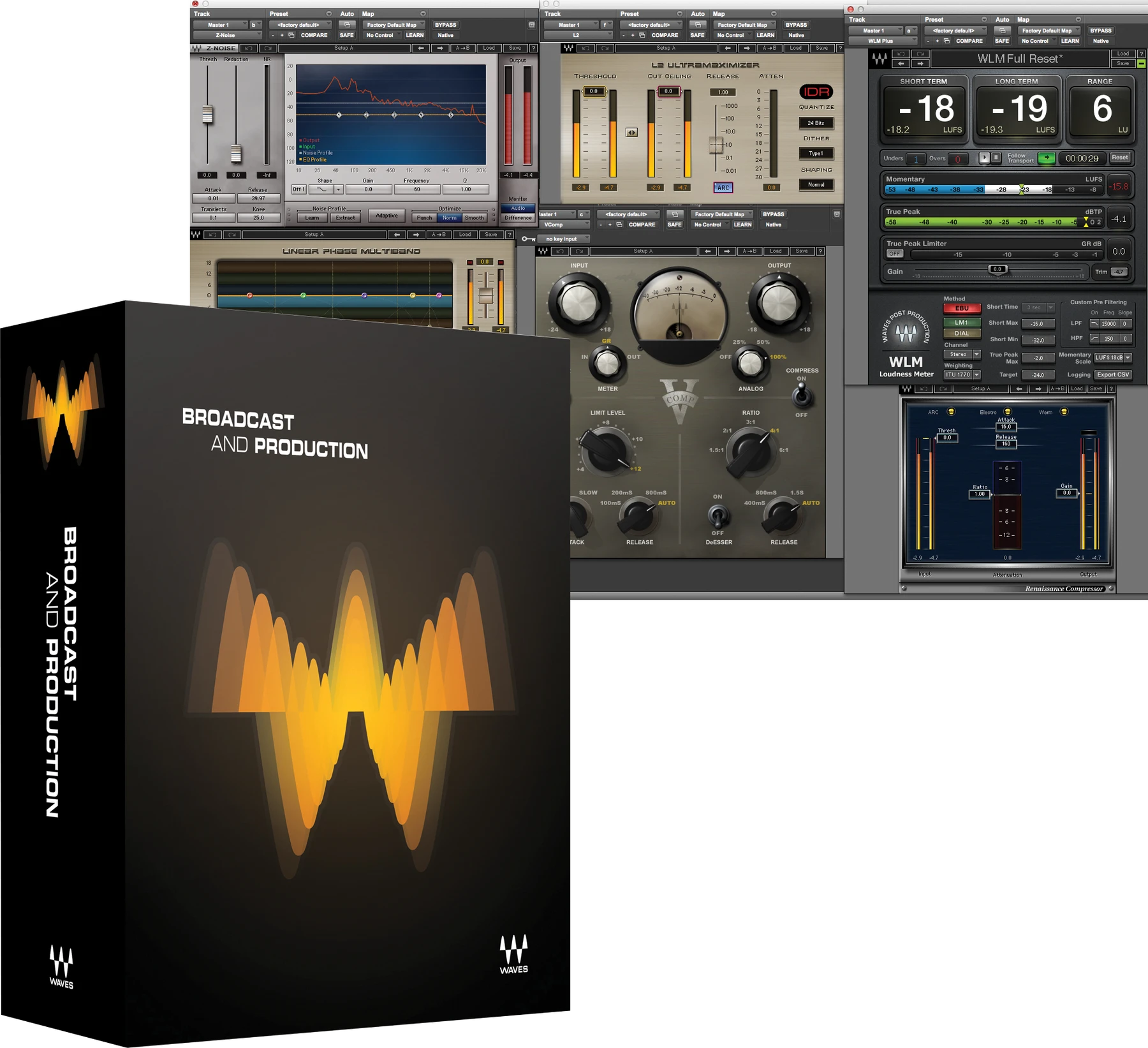Click minus preset icon in WLM Plus header
Image resolution: width=1148 pixels, height=1048 pixels.
pos(927,41)
